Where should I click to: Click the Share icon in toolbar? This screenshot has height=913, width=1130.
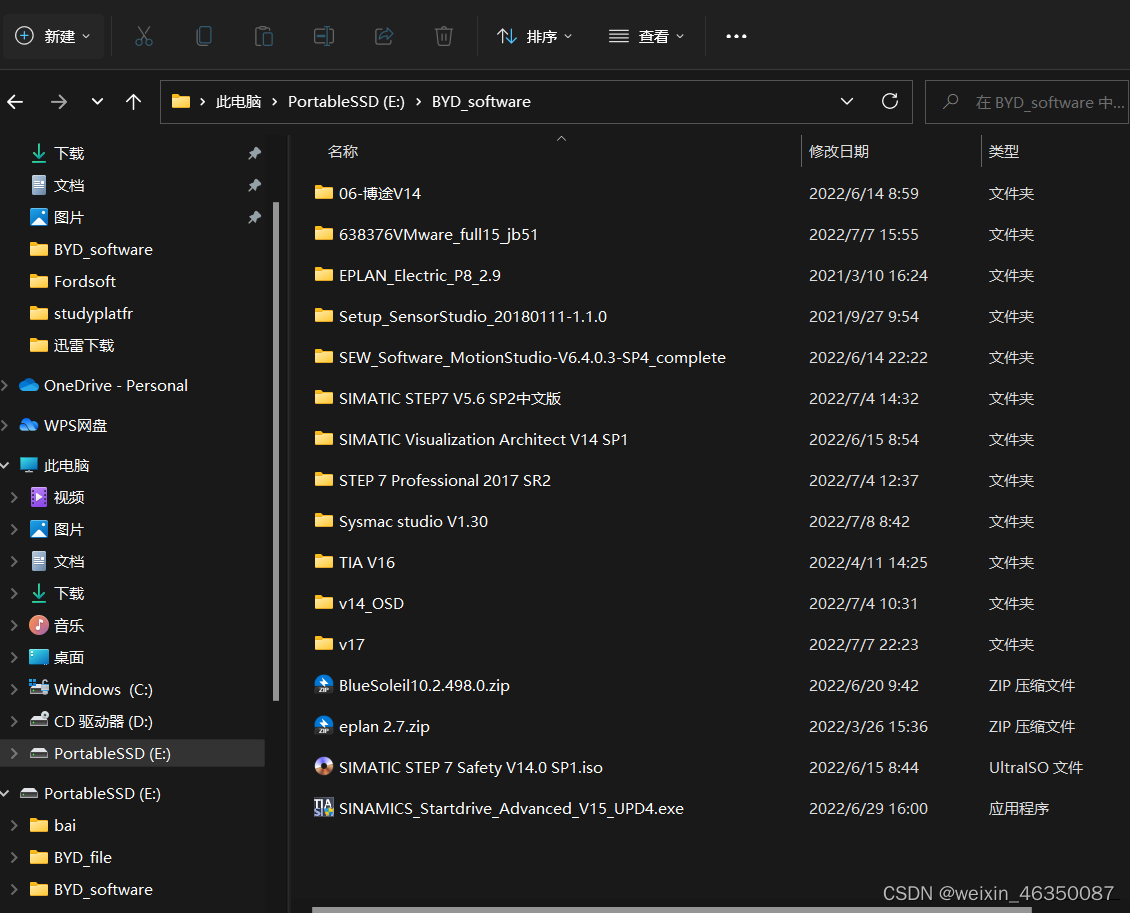point(384,36)
